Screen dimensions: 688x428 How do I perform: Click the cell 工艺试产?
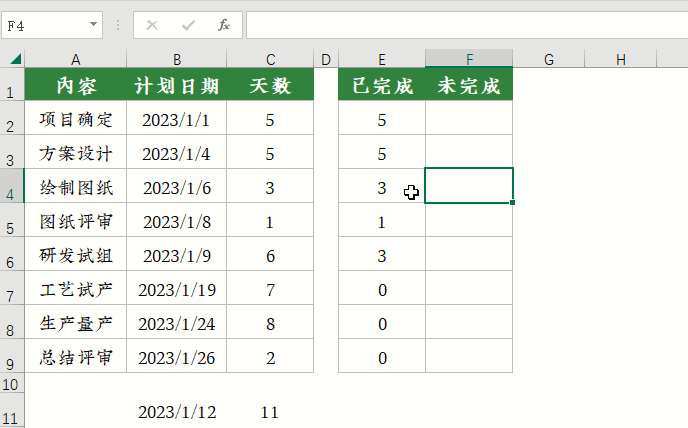75,288
